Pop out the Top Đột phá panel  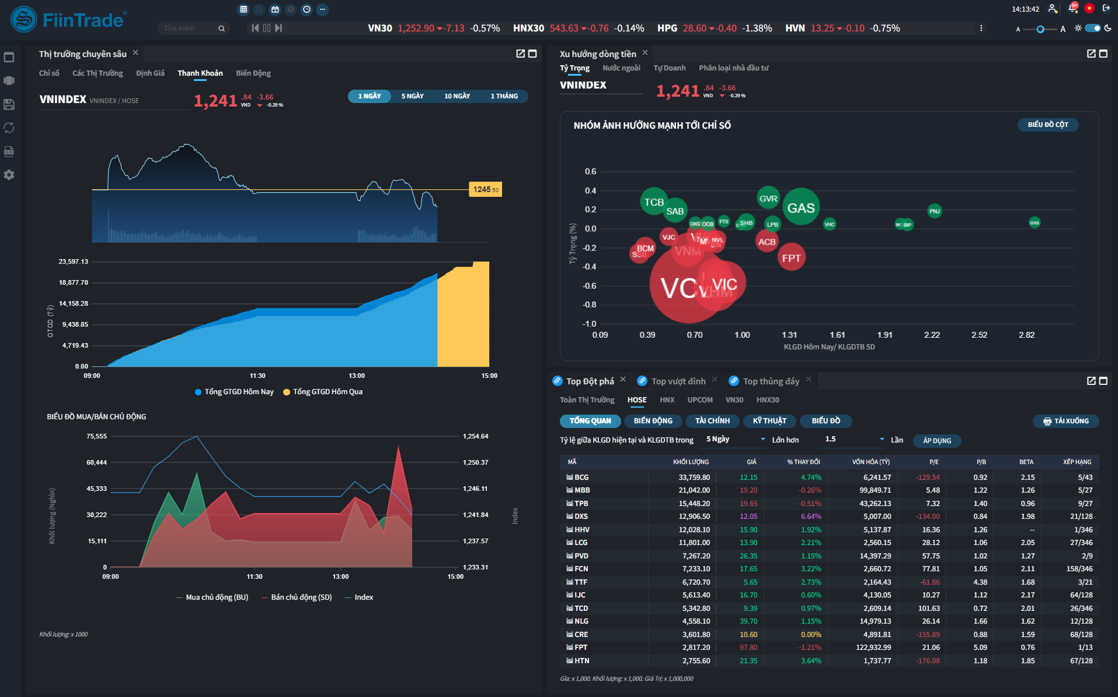1091,381
